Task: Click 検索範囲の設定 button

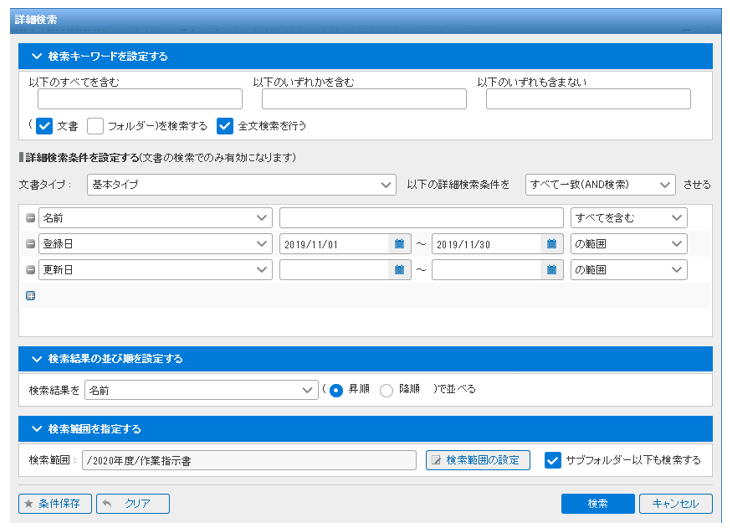Action: [x=478, y=460]
